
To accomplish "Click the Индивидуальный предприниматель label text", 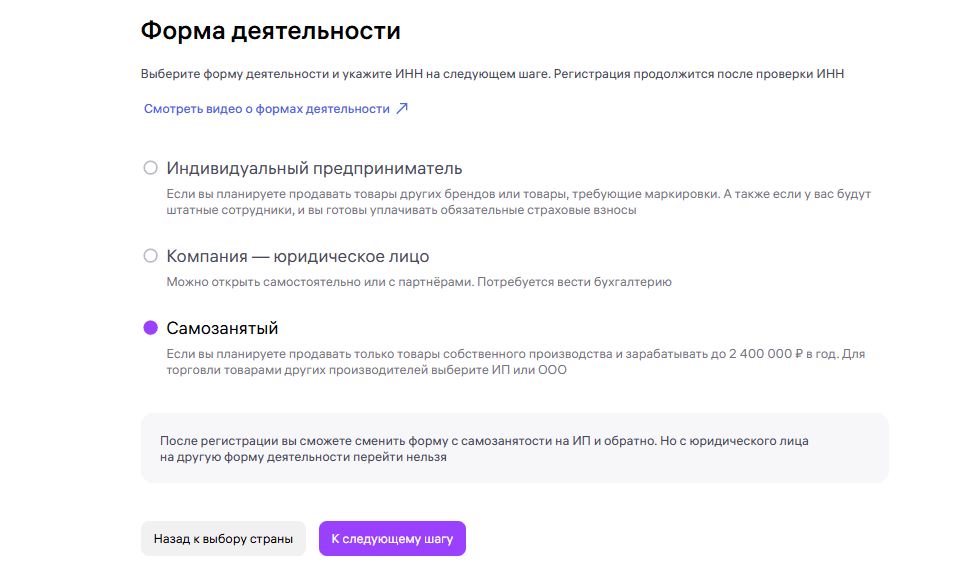I will click(x=314, y=169).
